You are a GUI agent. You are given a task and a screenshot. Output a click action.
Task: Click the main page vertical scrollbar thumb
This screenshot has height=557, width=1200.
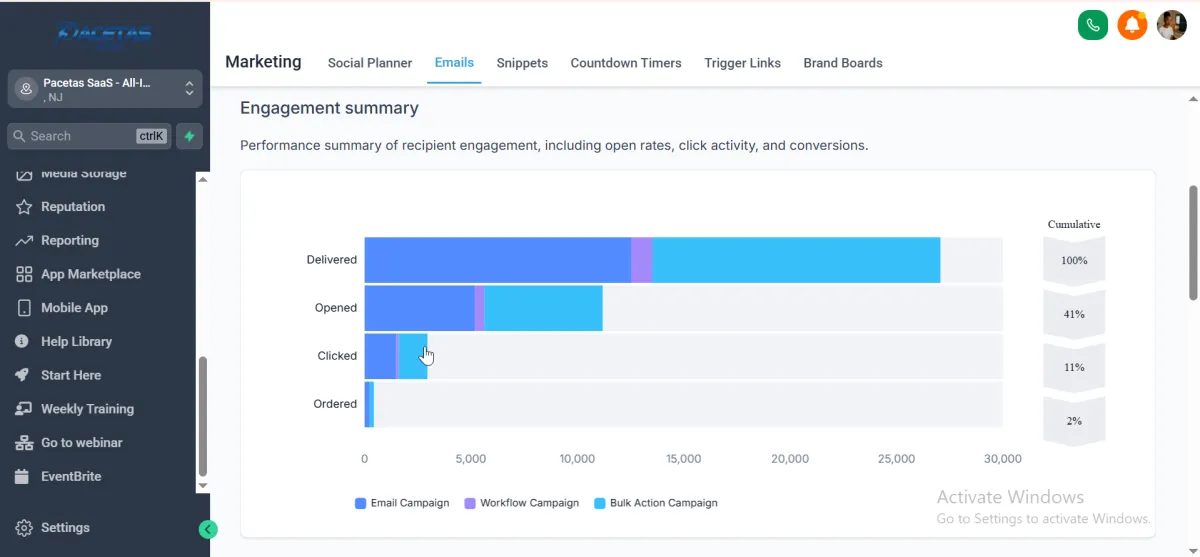1192,242
